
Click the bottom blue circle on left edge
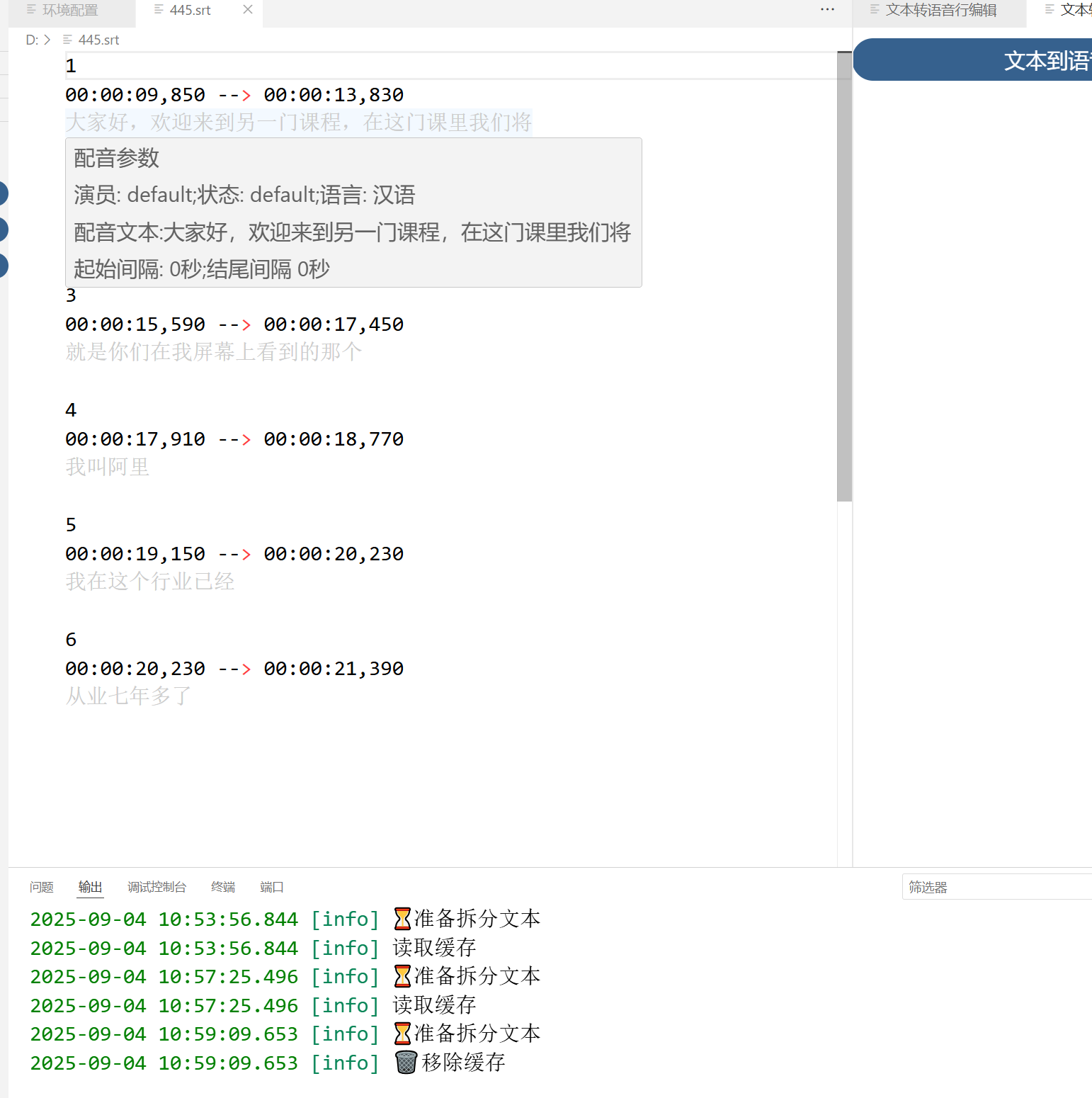tap(2, 266)
